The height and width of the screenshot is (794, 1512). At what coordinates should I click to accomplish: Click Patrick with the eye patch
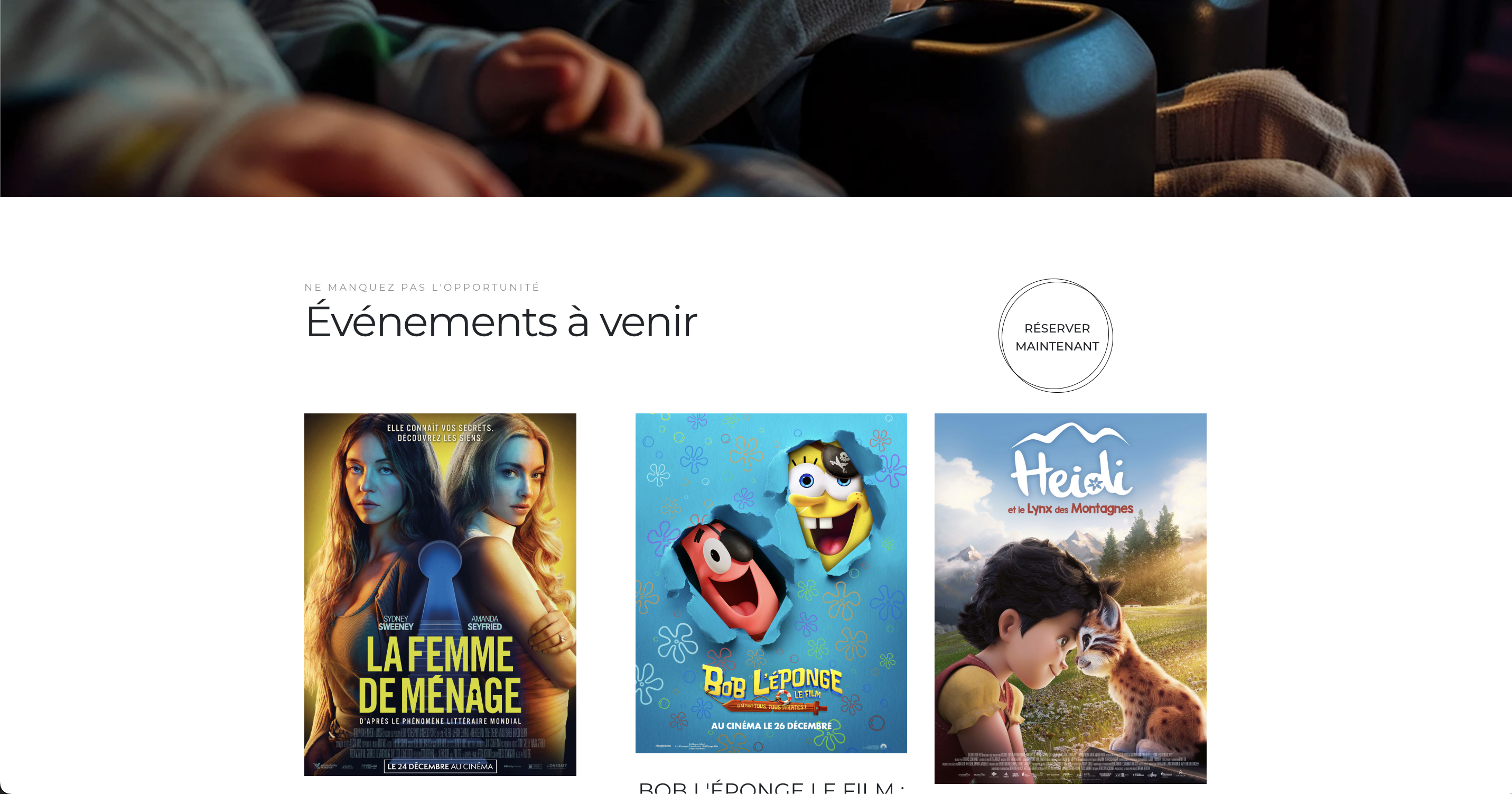[x=732, y=578]
